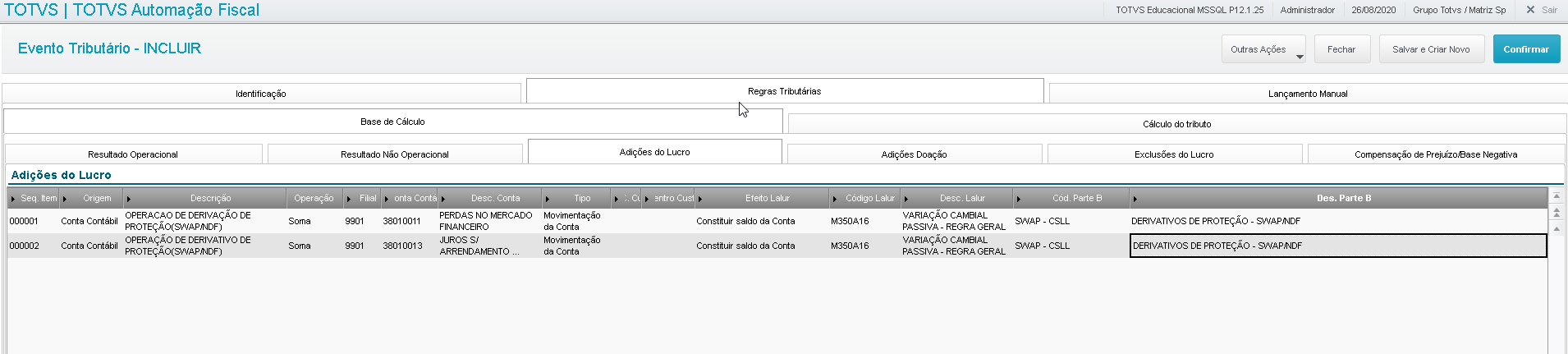Click the Des. Parte B column header
Viewport: 1568px width, 354px height.
pyautogui.click(x=1338, y=198)
